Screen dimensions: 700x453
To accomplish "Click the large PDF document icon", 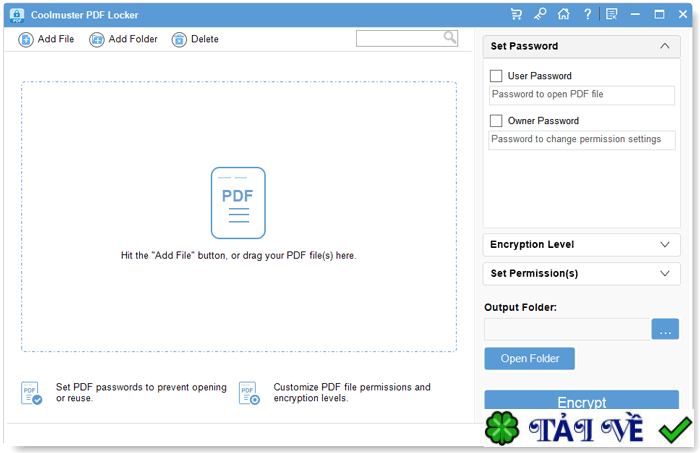I will 238,203.
